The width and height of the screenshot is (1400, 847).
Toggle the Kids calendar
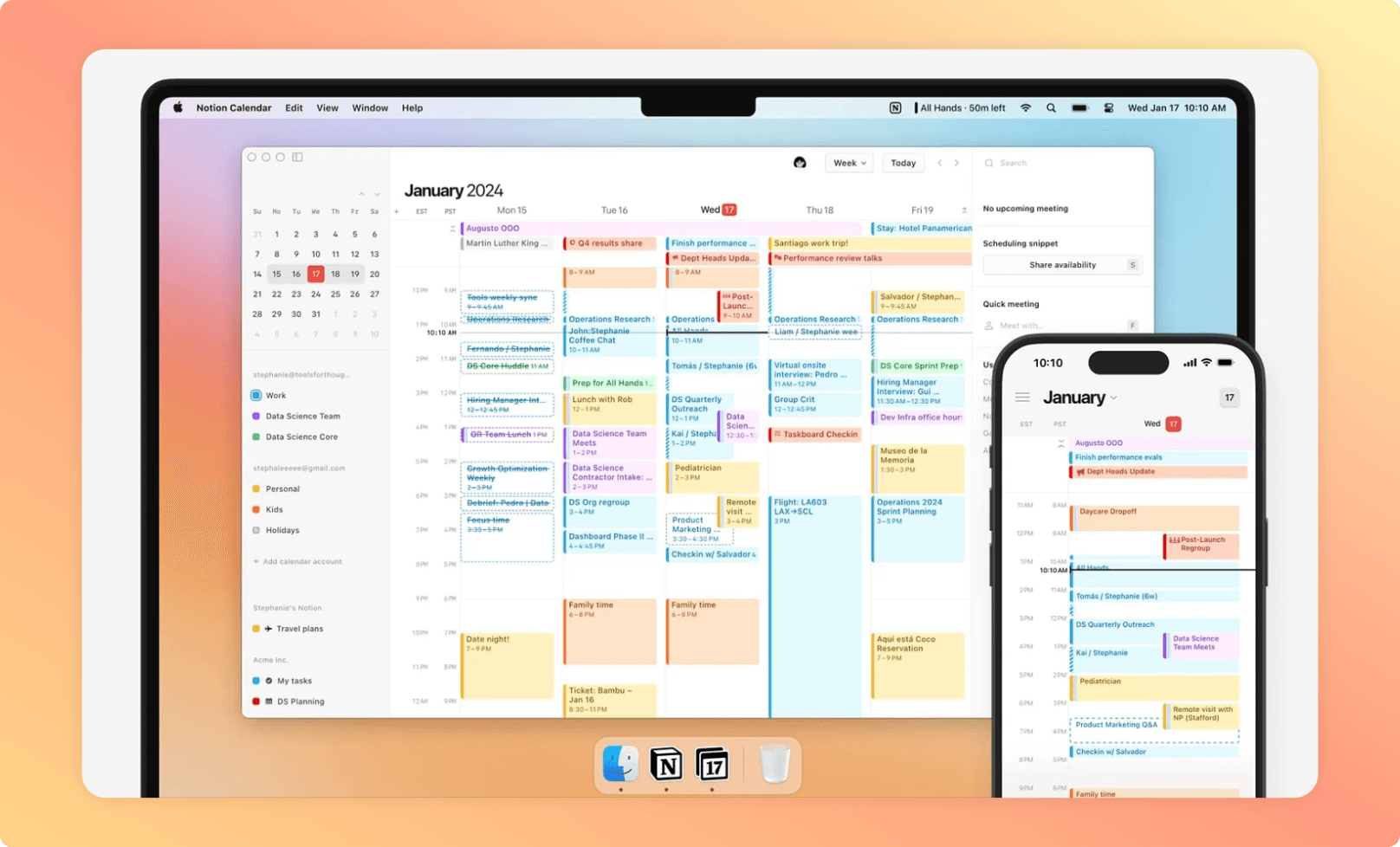[256, 509]
